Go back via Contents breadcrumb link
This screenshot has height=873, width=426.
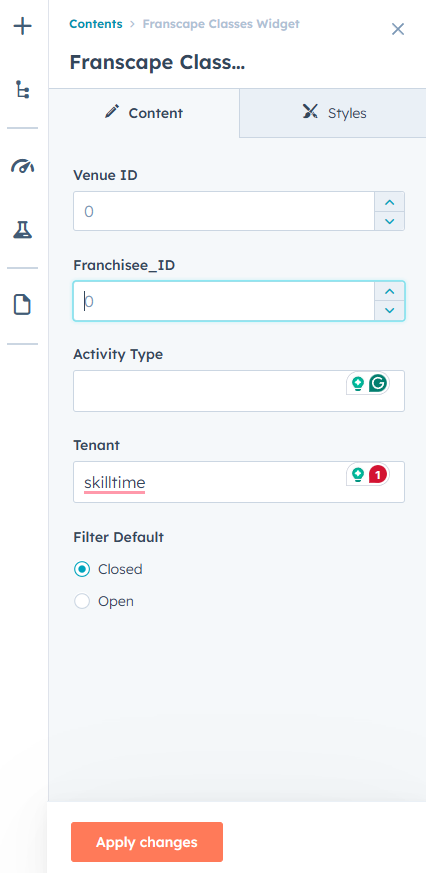tap(96, 24)
